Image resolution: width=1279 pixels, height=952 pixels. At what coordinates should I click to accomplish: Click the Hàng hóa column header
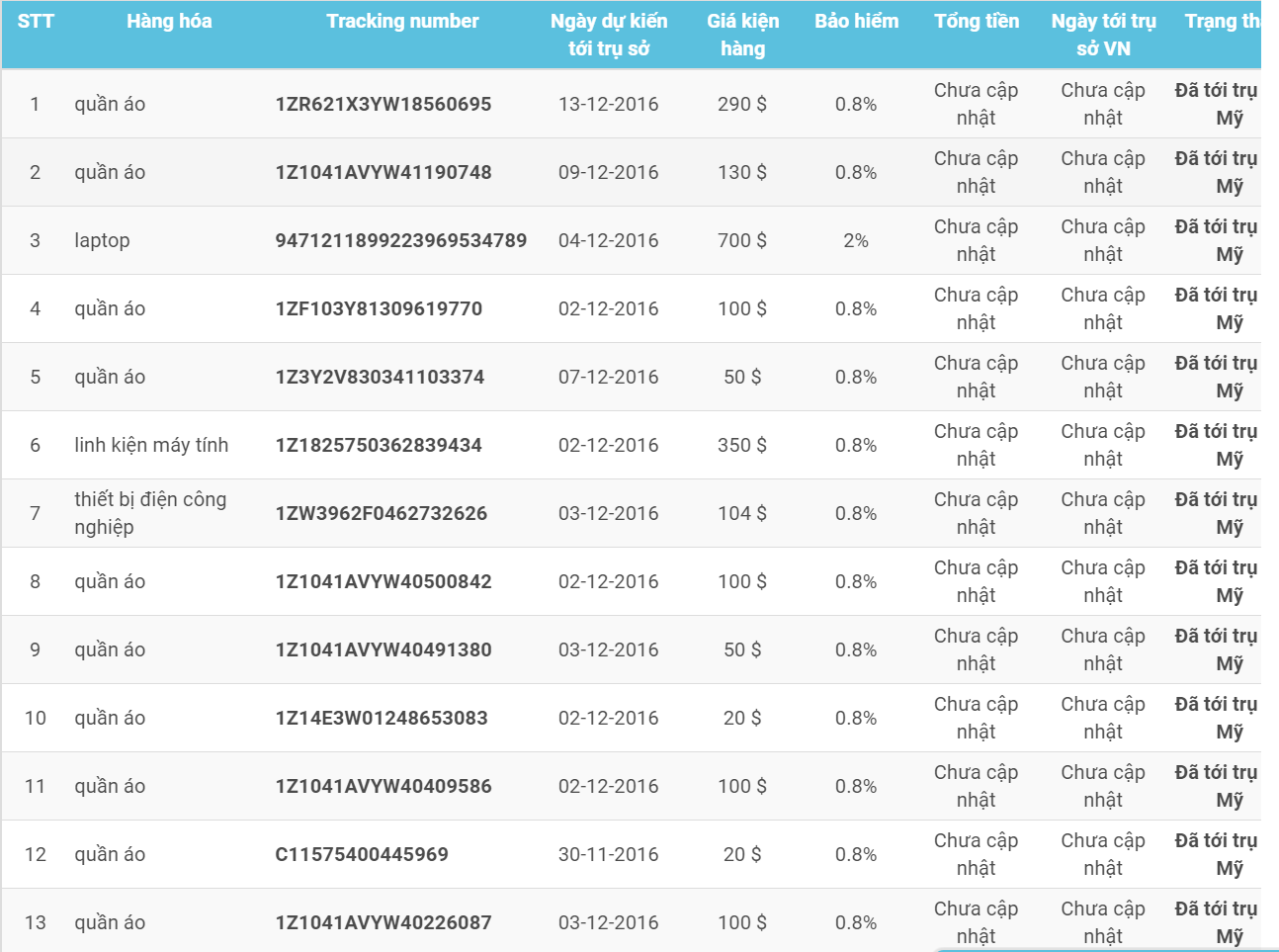[169, 21]
